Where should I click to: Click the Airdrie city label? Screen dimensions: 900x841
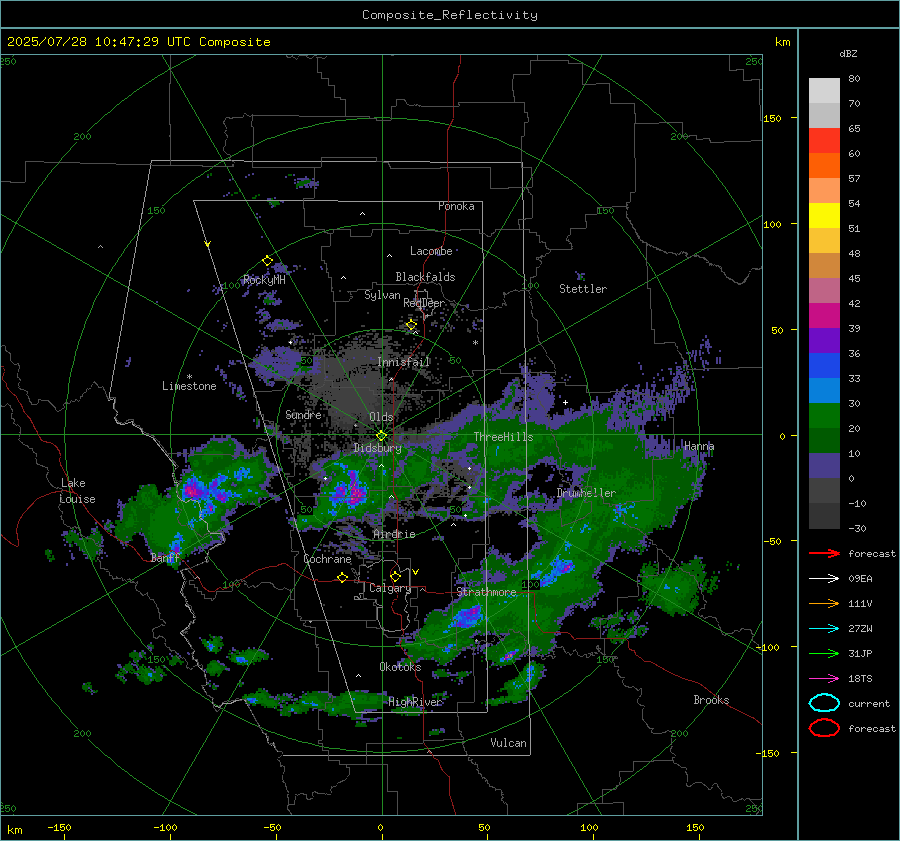point(394,534)
